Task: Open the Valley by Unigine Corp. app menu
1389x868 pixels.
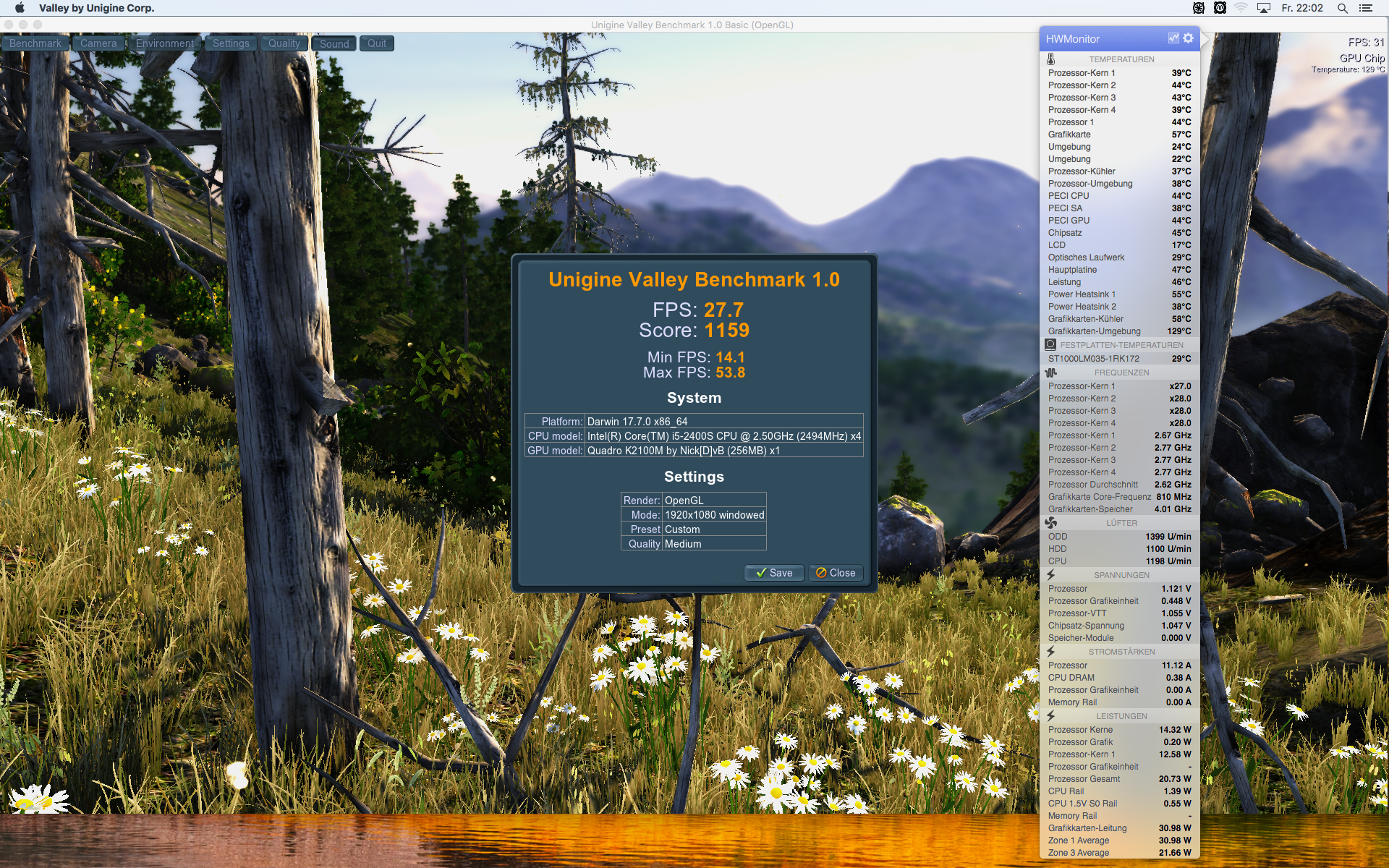Action: [97, 8]
